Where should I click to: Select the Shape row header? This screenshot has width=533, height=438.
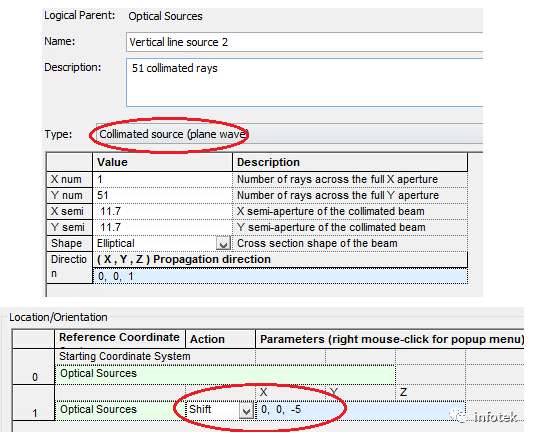pyautogui.click(x=69, y=243)
